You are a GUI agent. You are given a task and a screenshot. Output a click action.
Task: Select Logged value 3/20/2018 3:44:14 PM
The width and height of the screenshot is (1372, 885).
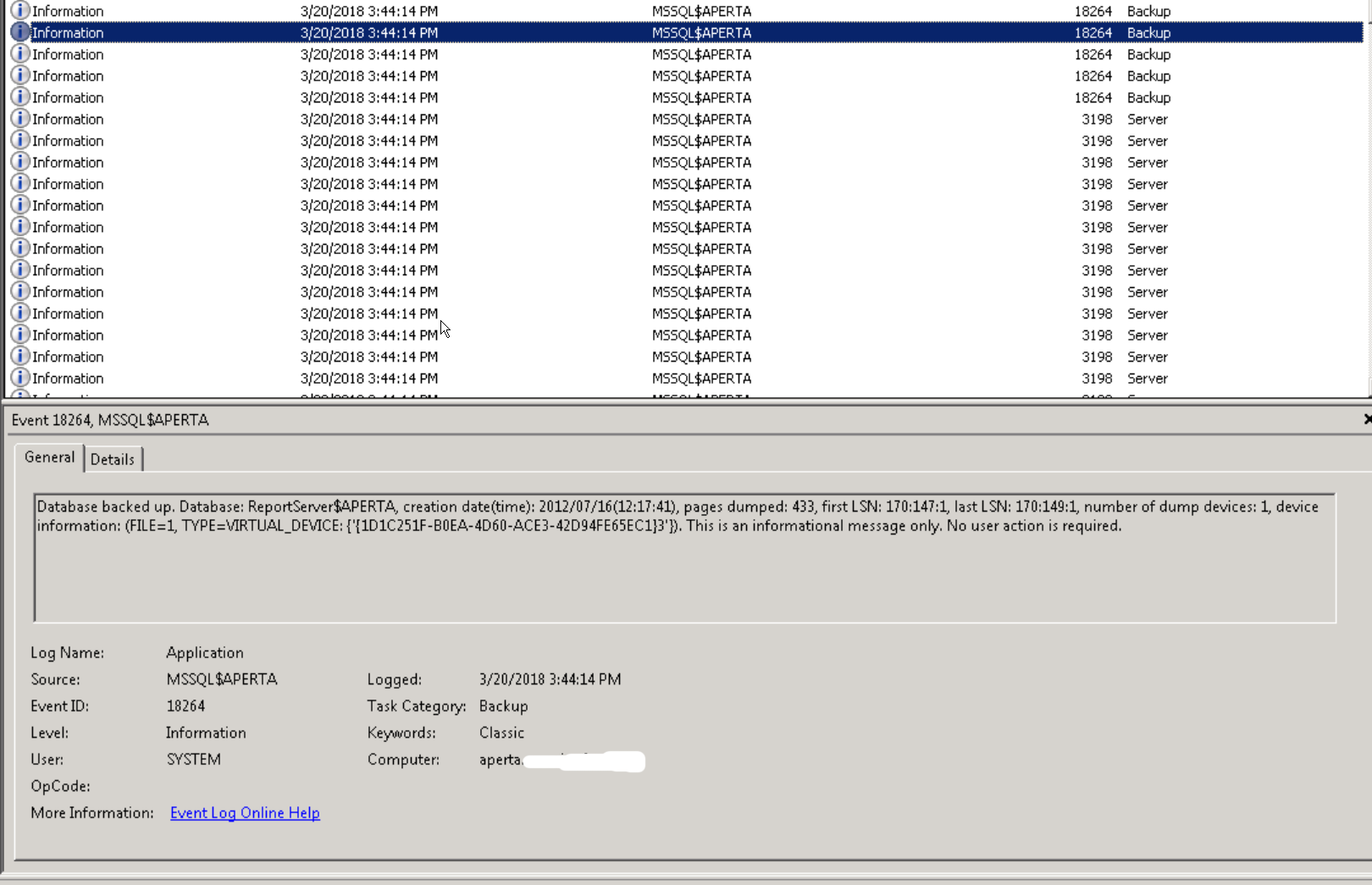point(550,679)
